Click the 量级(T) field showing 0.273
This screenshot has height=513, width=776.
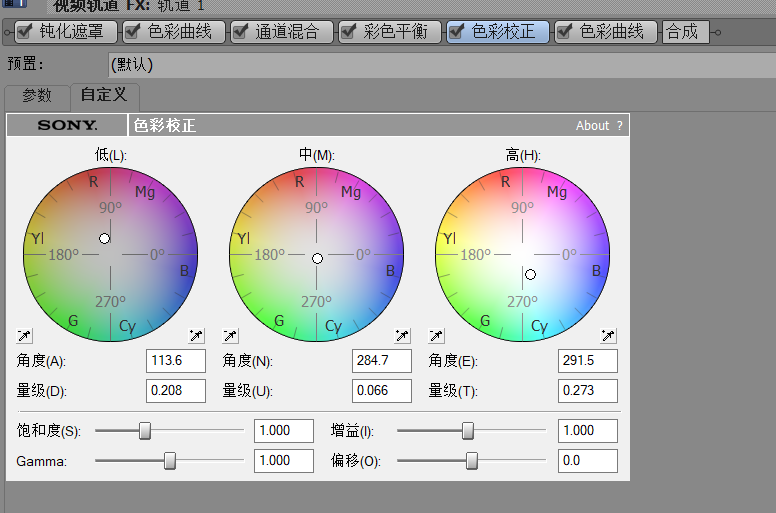coord(587,391)
